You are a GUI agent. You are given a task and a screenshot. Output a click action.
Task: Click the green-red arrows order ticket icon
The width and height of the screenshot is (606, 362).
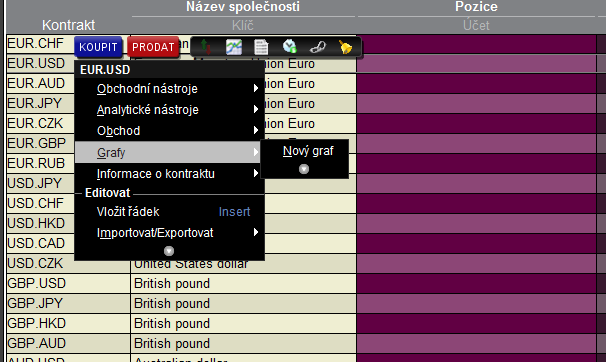click(x=206, y=47)
